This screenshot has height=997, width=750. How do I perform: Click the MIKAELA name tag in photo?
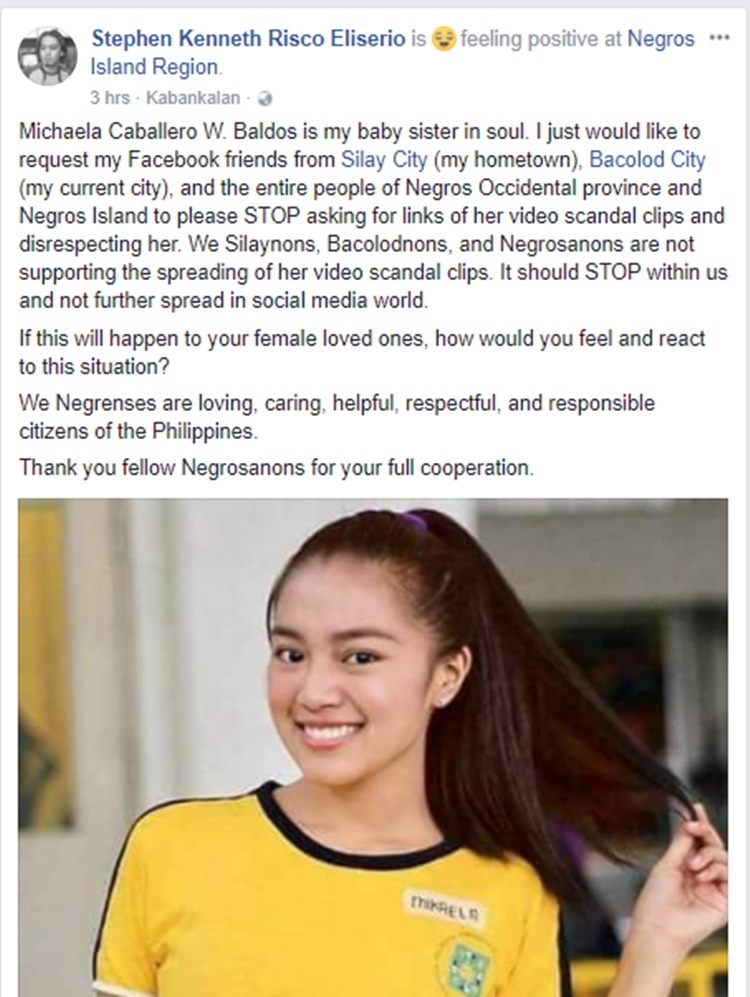(445, 906)
